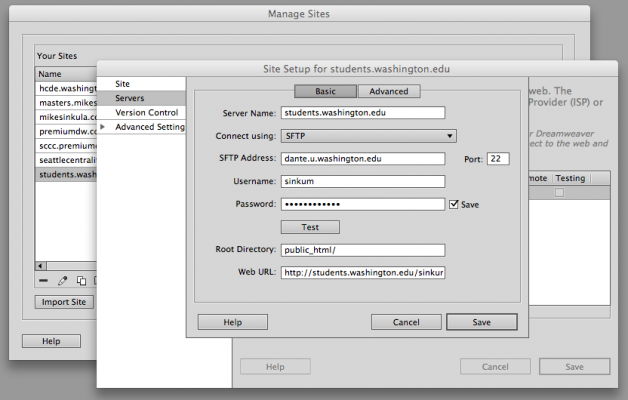Screen dimensions: 628x400
Task: Click Save in the server settings dialog
Action: [x=481, y=322]
